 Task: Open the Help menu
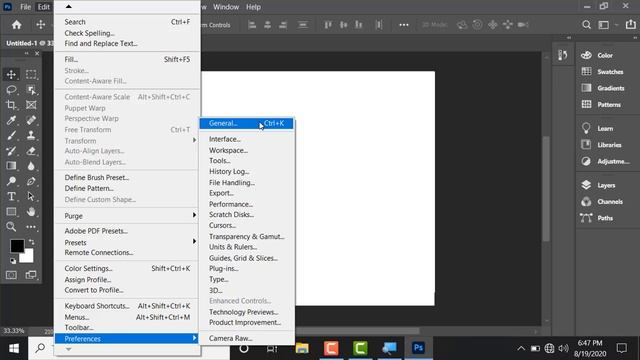point(253,7)
